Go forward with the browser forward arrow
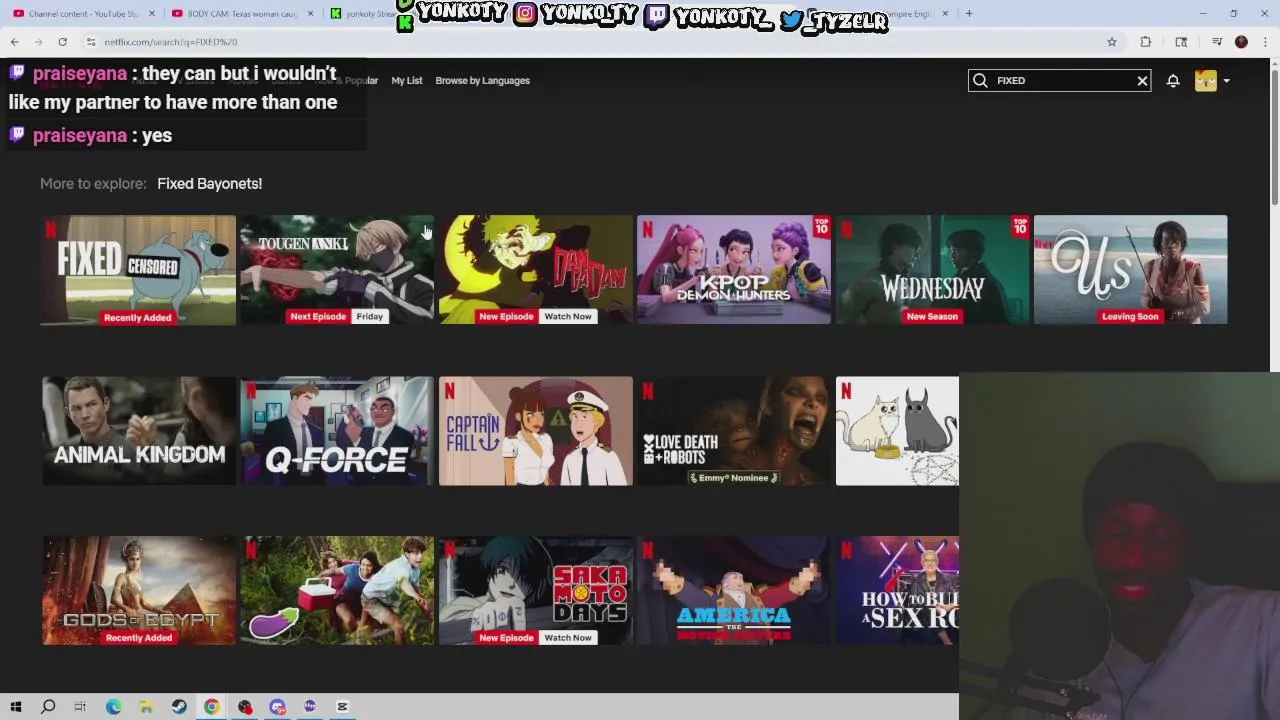The height and width of the screenshot is (720, 1280). pyautogui.click(x=38, y=42)
